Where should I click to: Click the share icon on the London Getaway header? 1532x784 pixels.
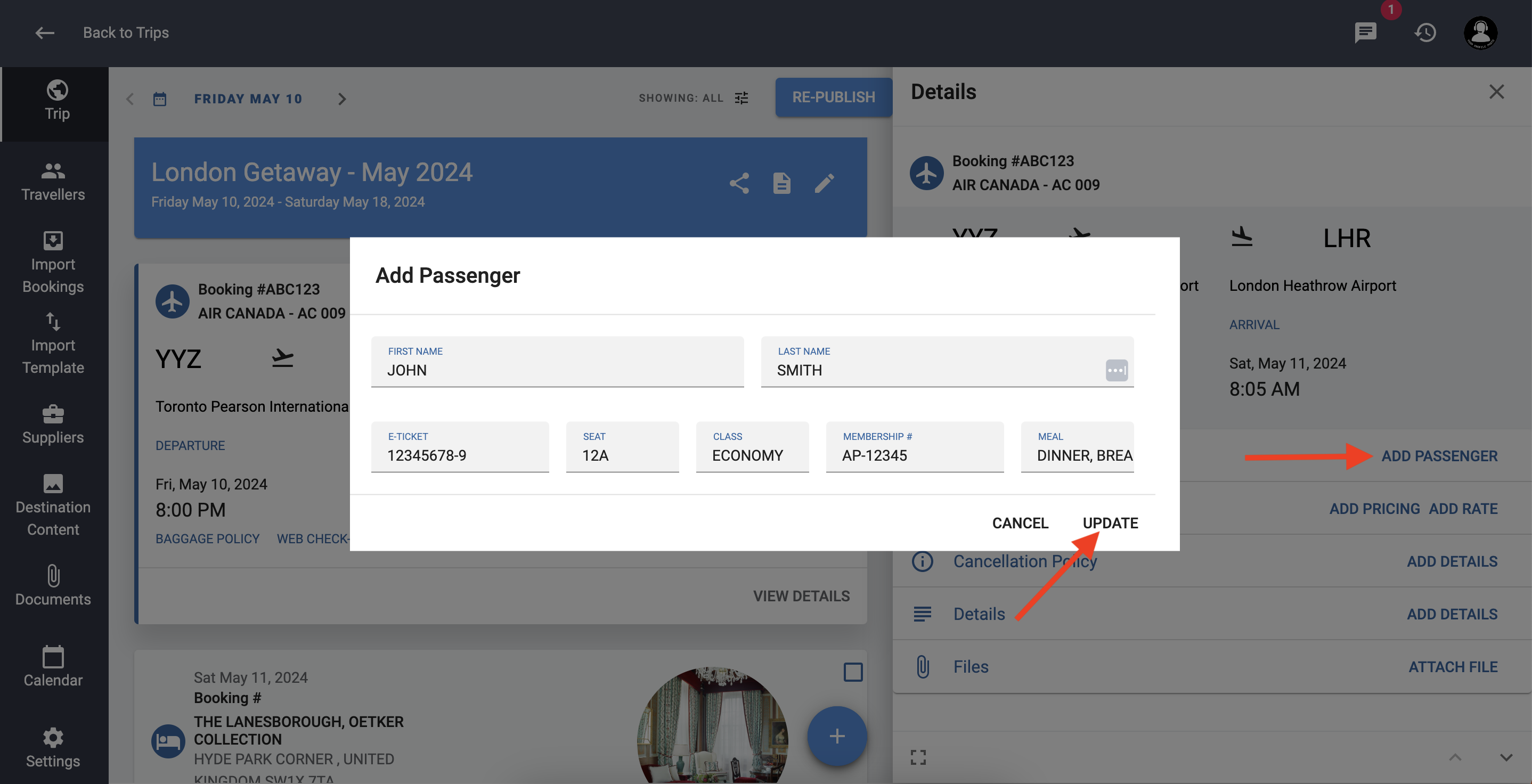point(739,183)
